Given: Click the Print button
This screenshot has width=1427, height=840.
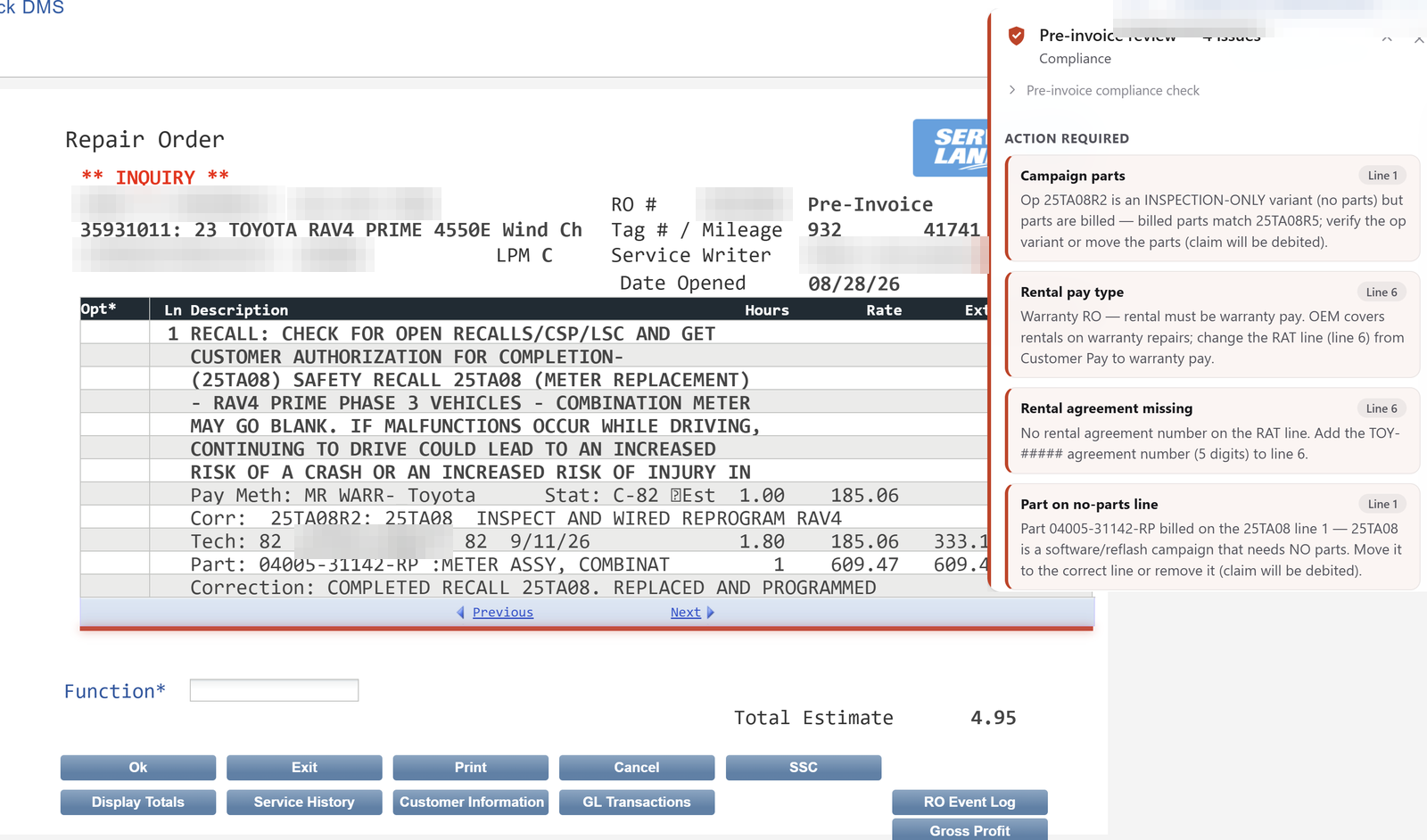Looking at the screenshot, I should click(471, 768).
